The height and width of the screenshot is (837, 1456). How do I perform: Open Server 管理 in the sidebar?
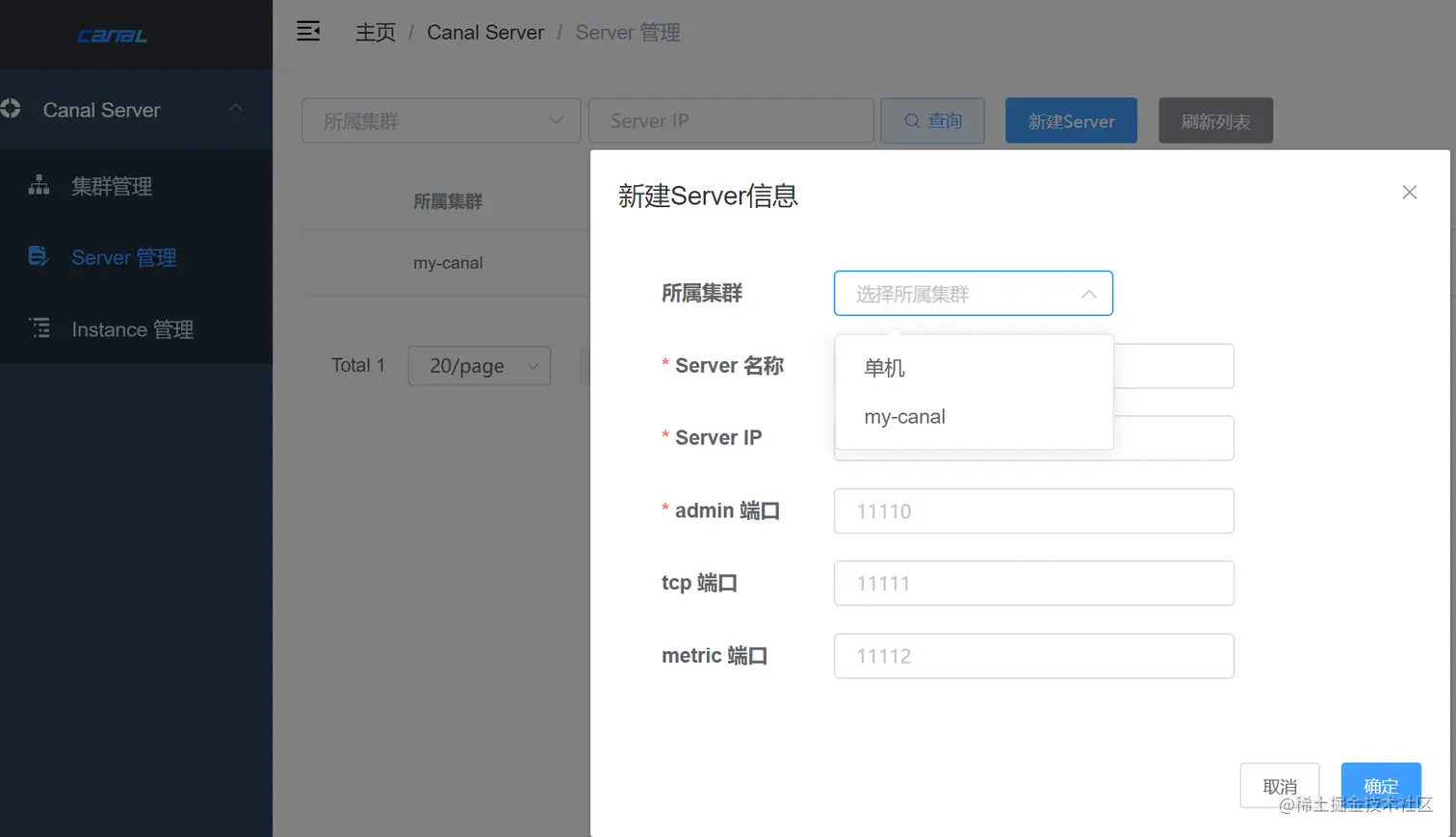124,257
